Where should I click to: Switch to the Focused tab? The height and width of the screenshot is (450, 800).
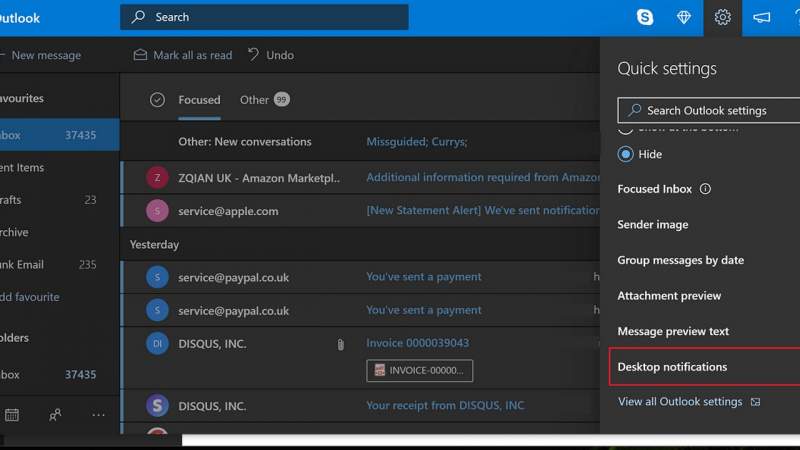tap(199, 99)
